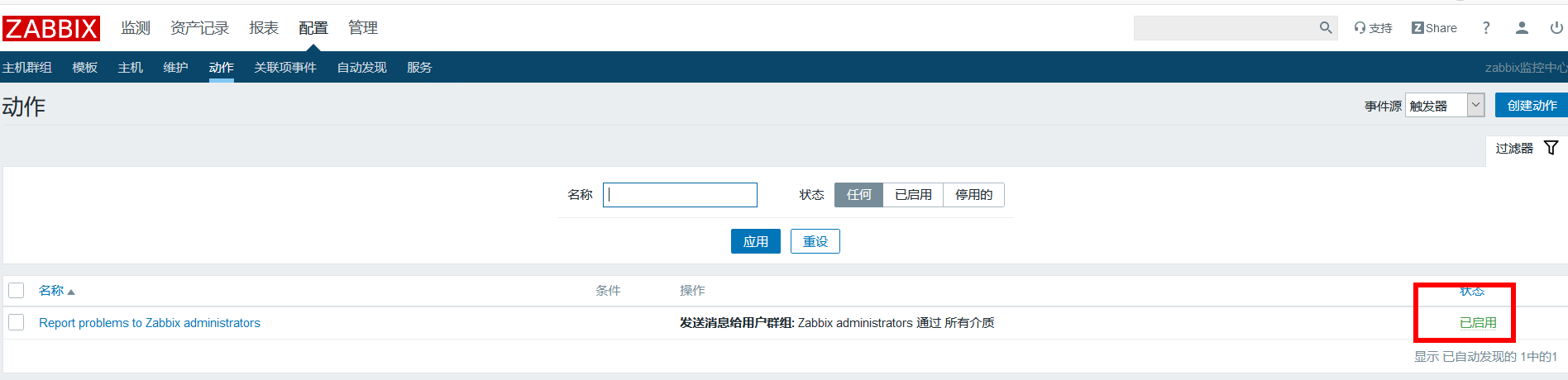Open the 支持 support headset link

coord(1373,28)
